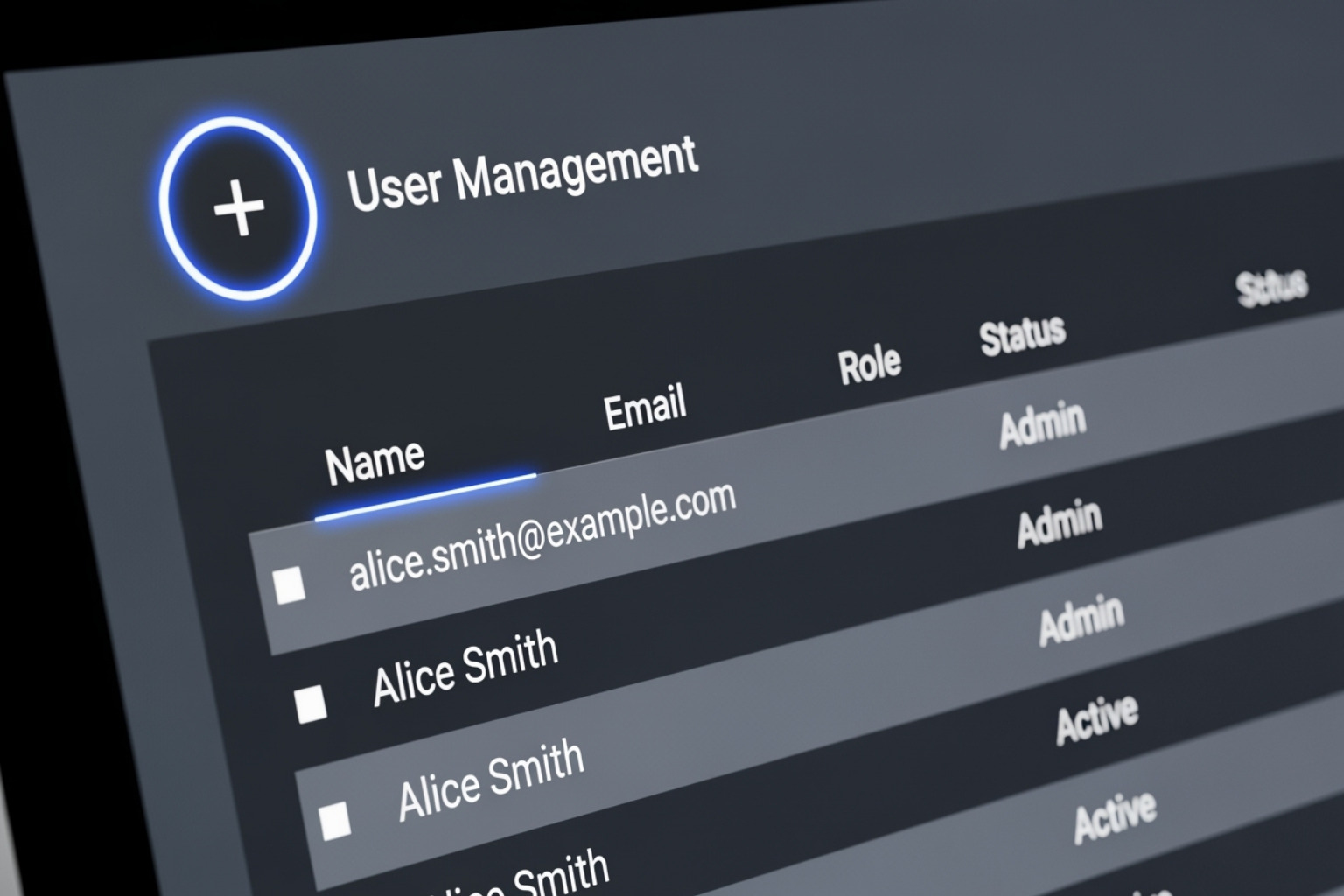The image size is (1344, 896).
Task: Click the Role column header
Action: 869,364
